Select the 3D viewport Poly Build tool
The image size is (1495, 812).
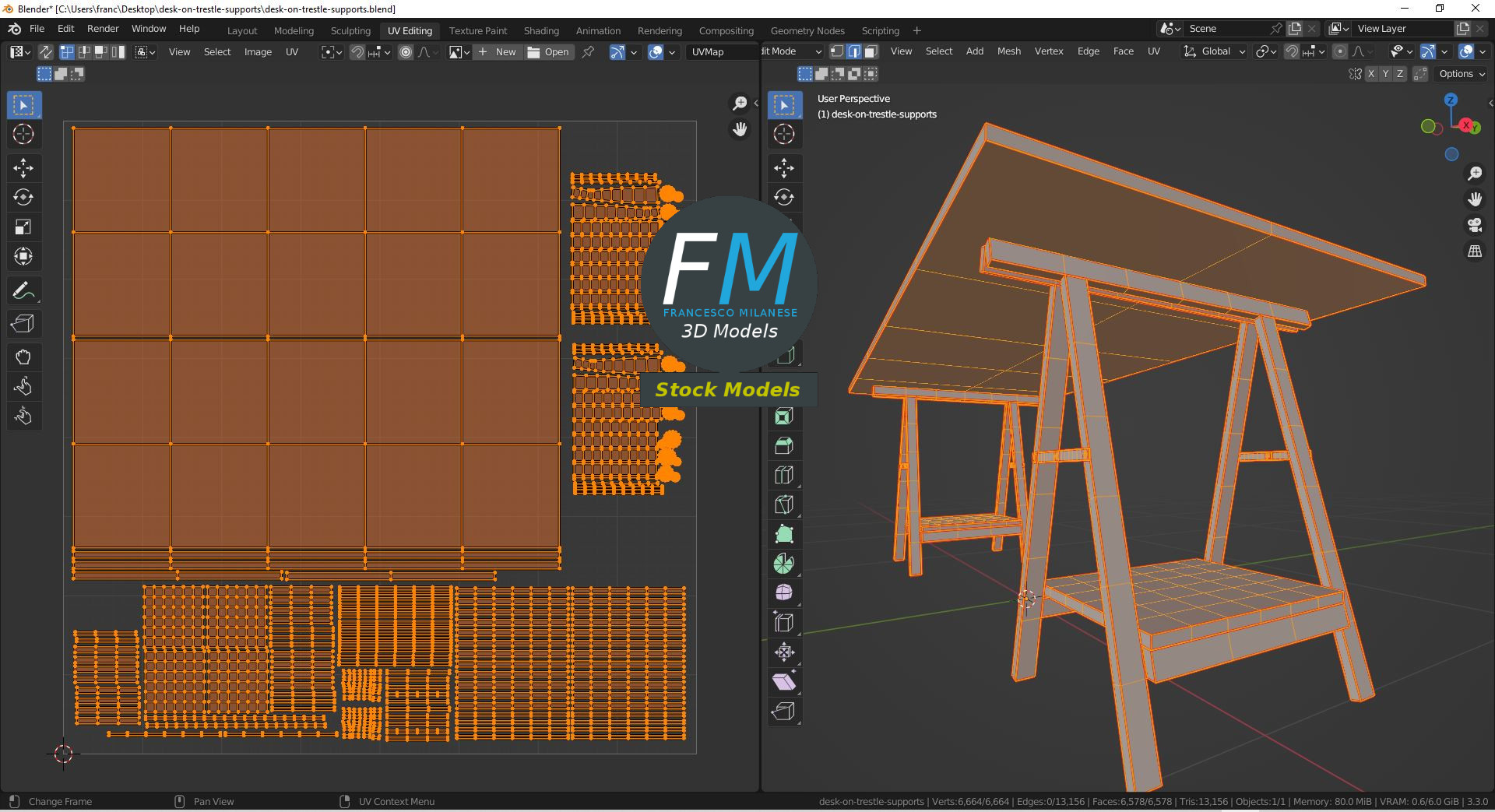coord(784,535)
